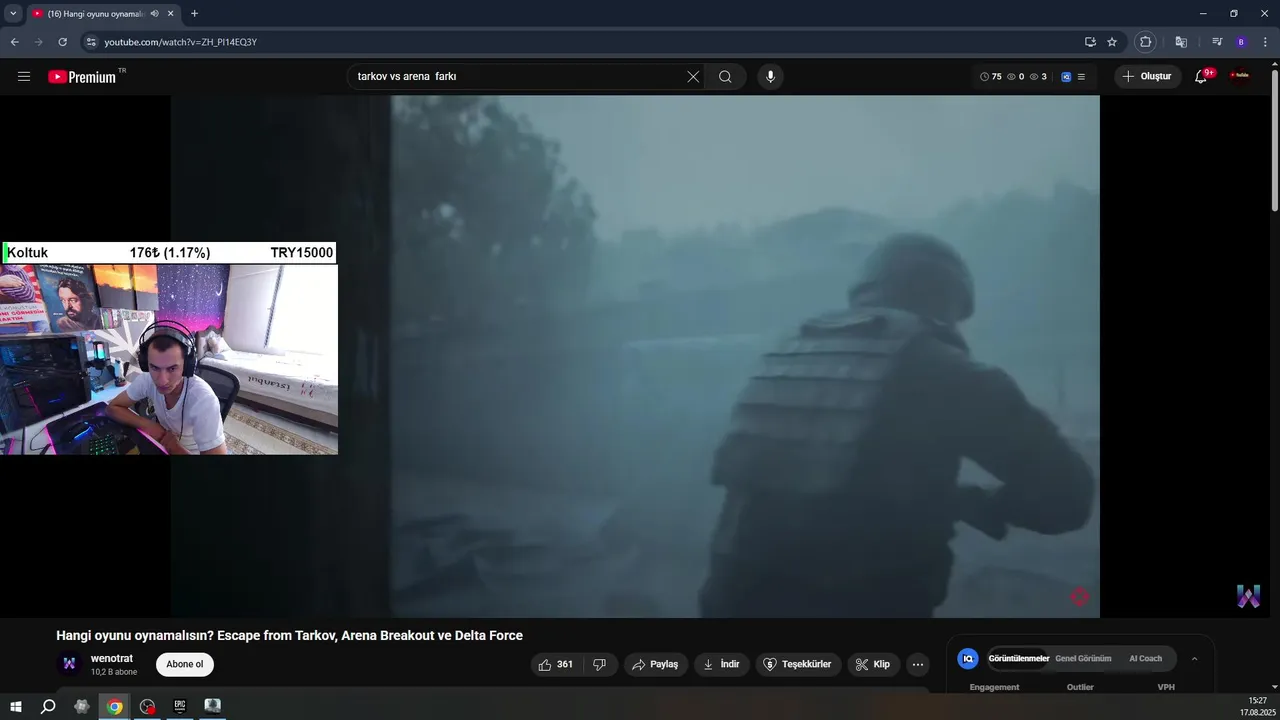Click the video title text

[x=289, y=636]
